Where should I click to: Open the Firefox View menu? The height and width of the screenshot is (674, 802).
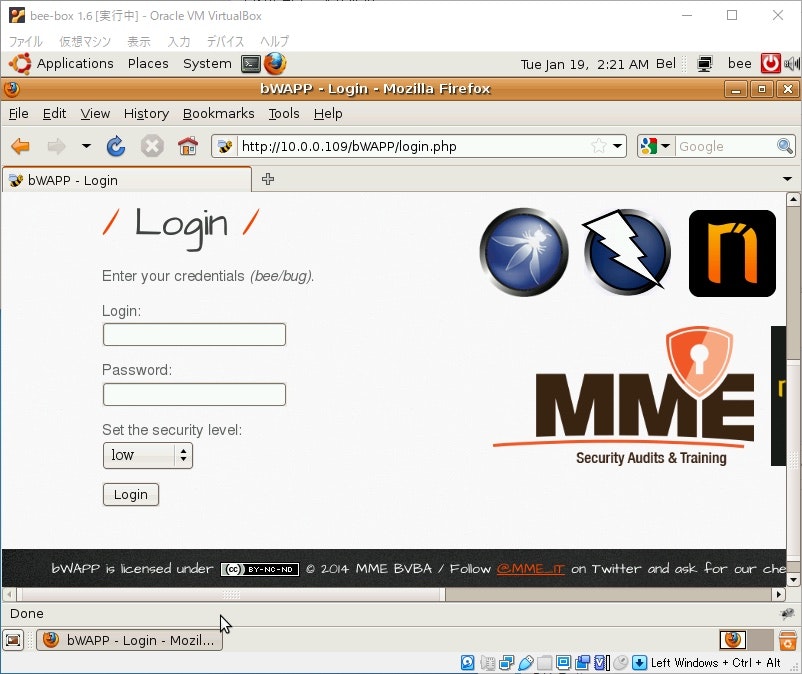tap(95, 114)
